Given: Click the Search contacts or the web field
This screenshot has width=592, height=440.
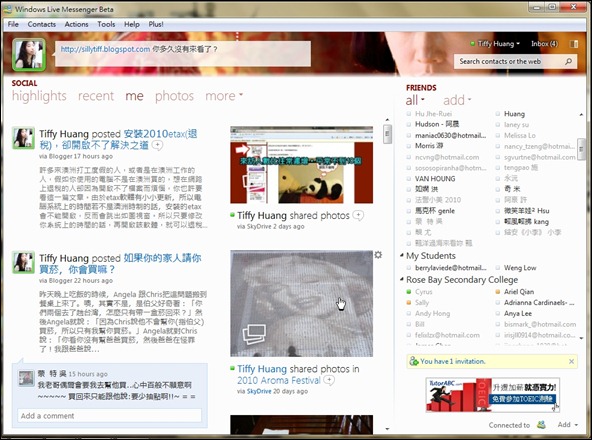Looking at the screenshot, I should 509,61.
